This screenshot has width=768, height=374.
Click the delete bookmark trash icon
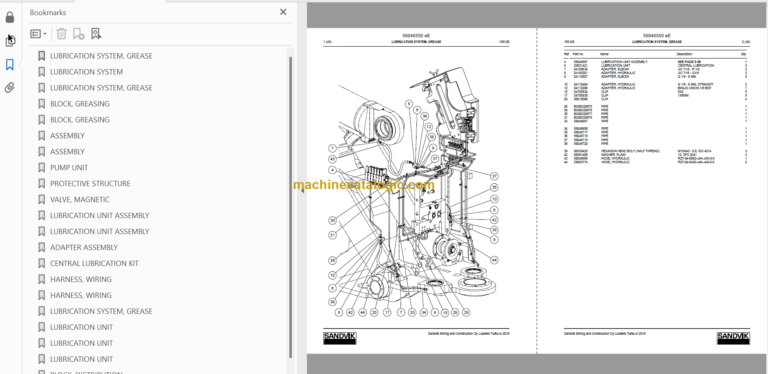click(61, 33)
